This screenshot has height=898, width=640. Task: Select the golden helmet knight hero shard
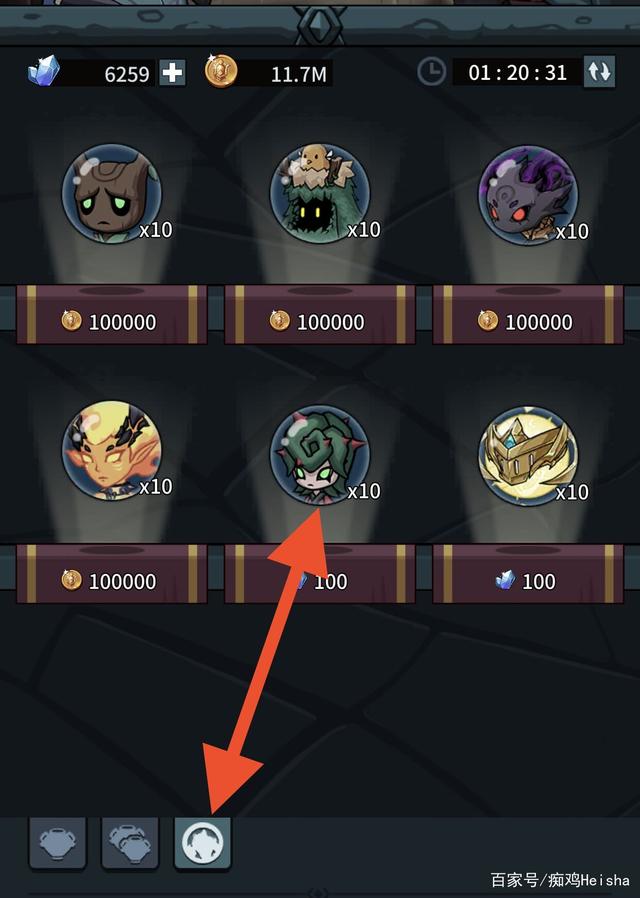tap(528, 456)
